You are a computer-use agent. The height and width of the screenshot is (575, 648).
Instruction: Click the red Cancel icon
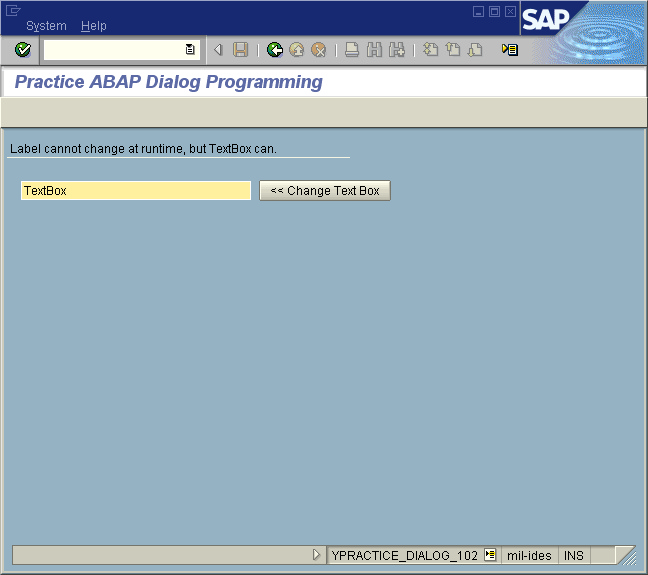[x=319, y=50]
